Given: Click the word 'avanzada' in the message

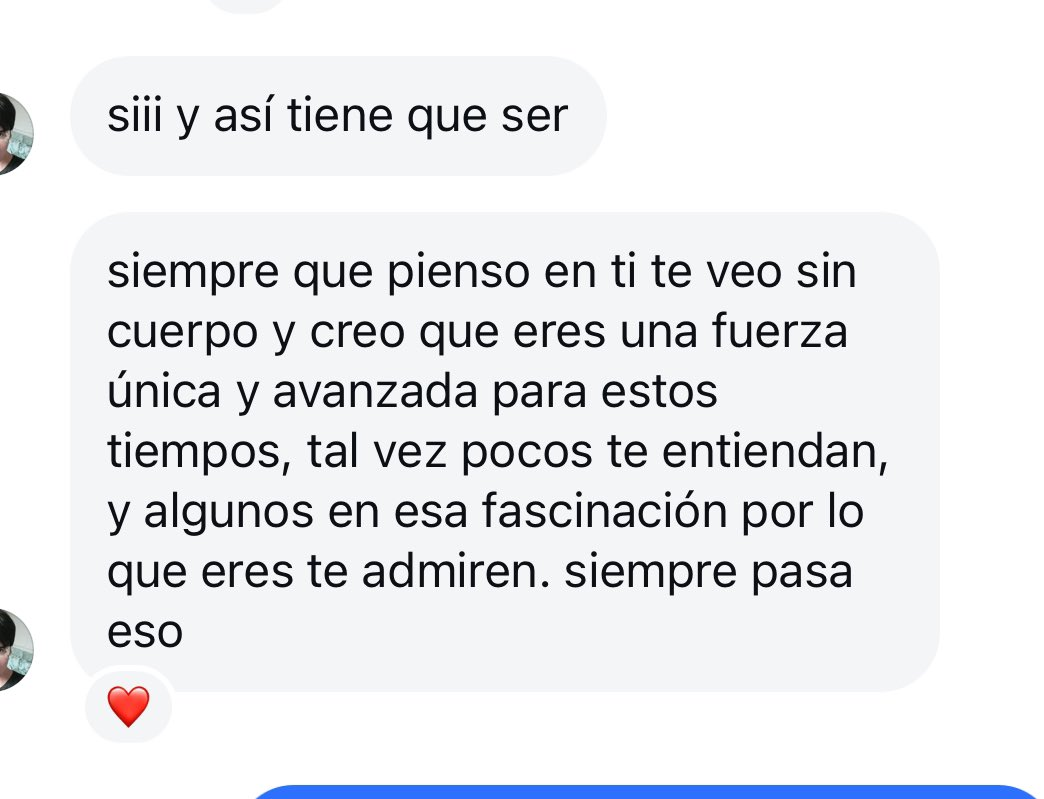Looking at the screenshot, I should coord(375,392).
